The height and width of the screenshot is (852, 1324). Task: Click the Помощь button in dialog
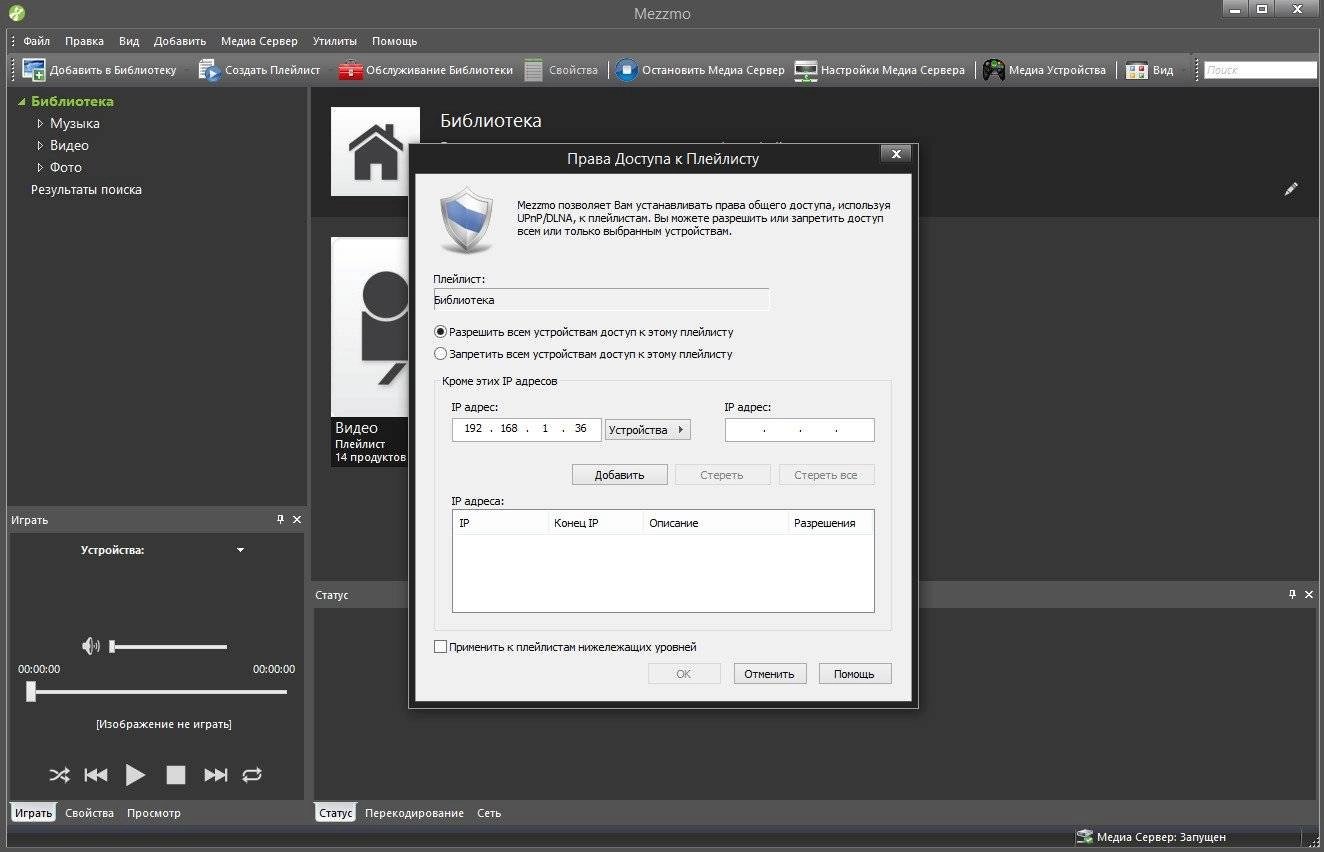(x=855, y=674)
